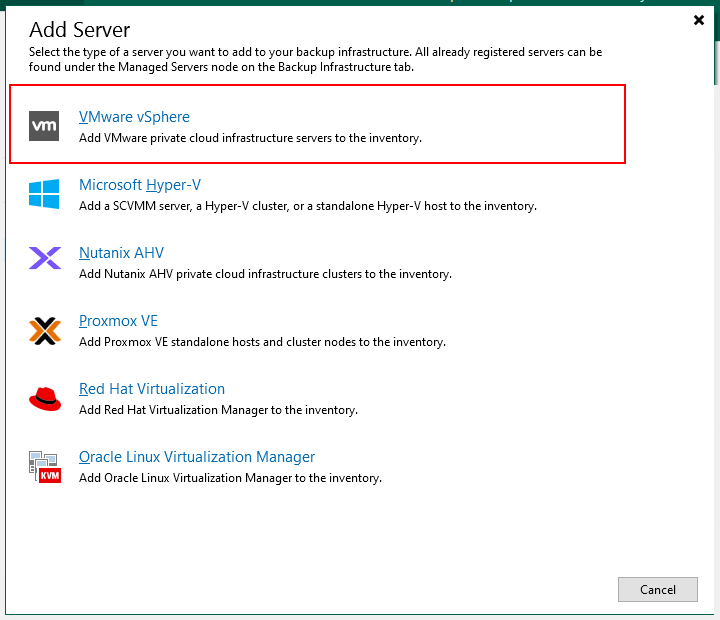Click the Oracle KVM server icon

[x=45, y=467]
